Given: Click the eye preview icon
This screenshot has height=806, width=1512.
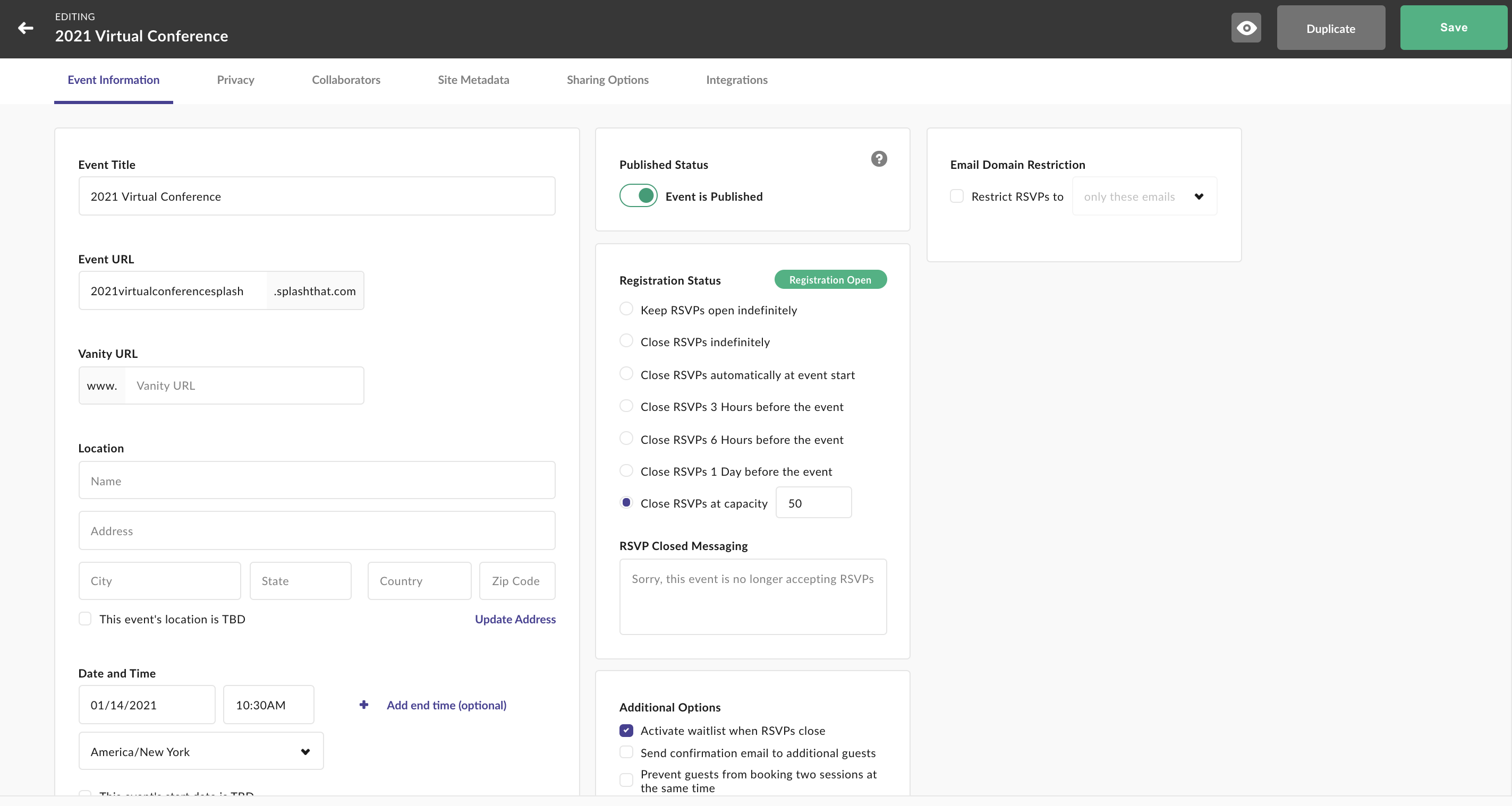Looking at the screenshot, I should click(x=1246, y=28).
